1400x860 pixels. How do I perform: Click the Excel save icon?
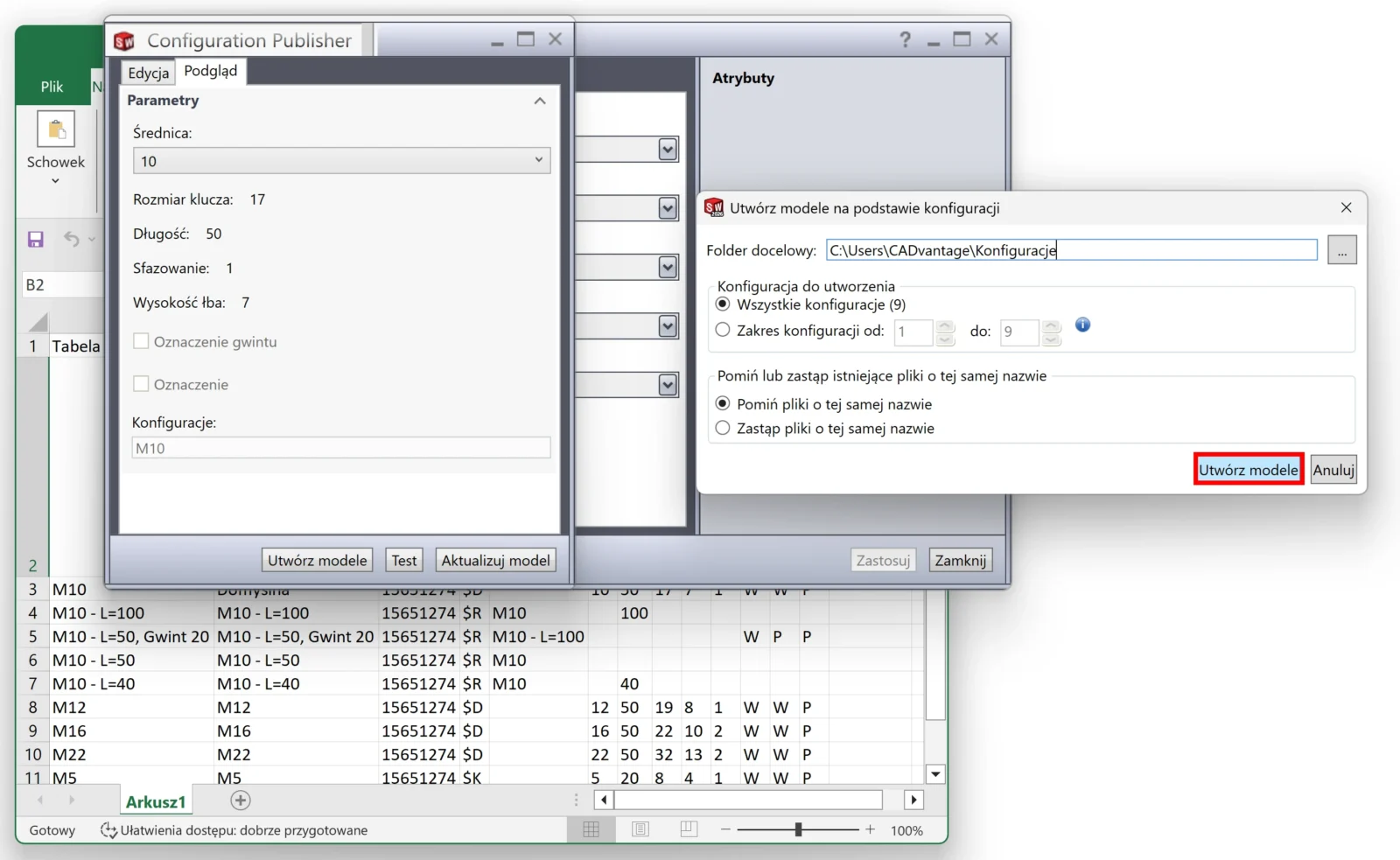pyautogui.click(x=36, y=239)
